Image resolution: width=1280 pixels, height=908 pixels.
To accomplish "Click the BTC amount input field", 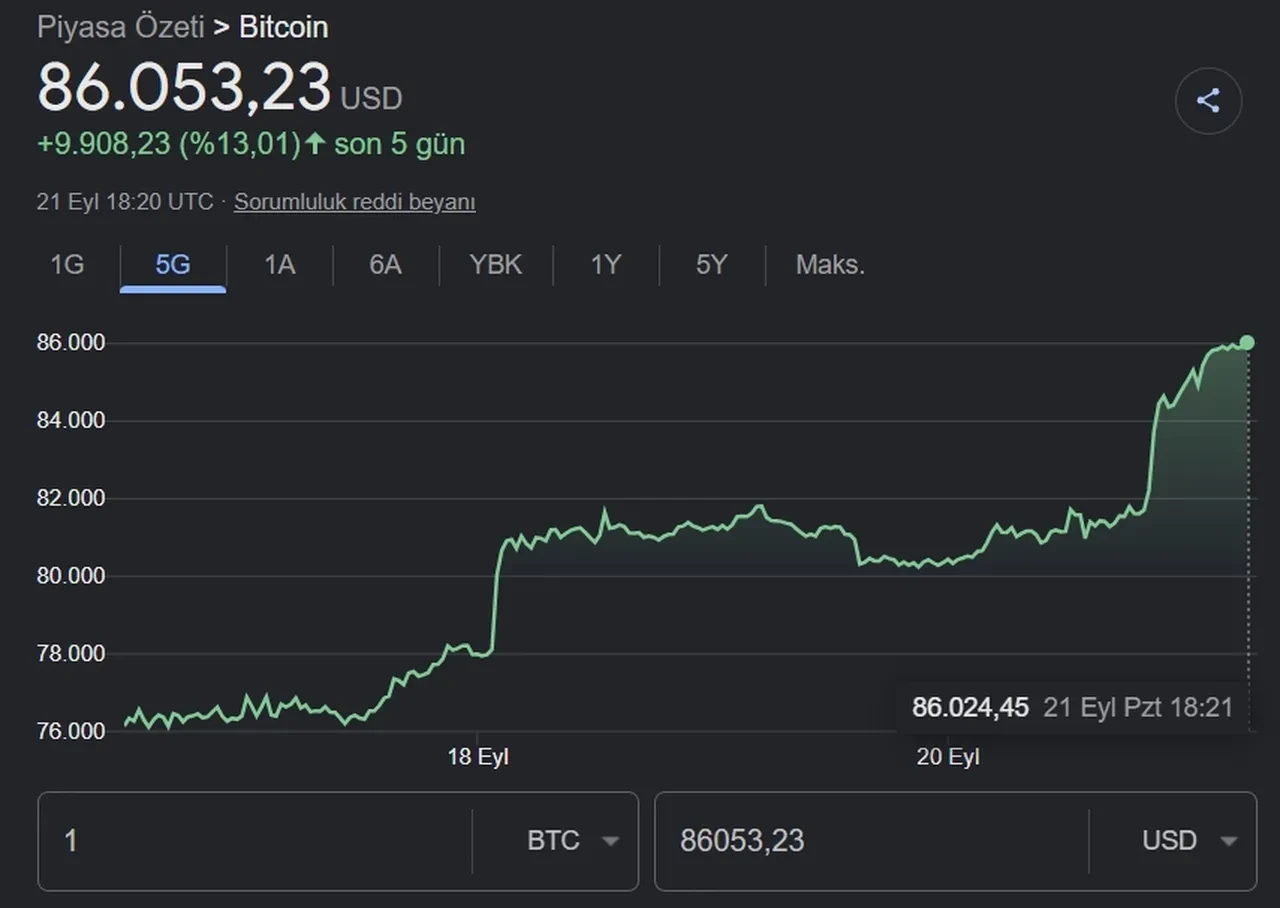I will (254, 841).
